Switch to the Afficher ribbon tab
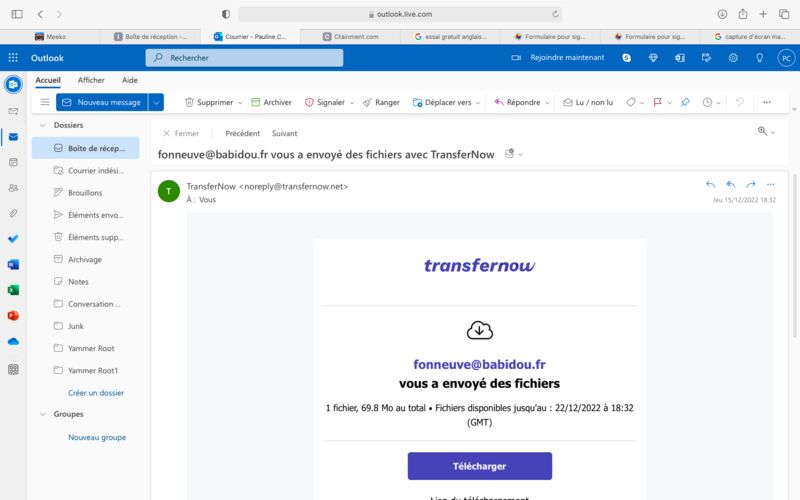The image size is (800, 500). point(91,80)
